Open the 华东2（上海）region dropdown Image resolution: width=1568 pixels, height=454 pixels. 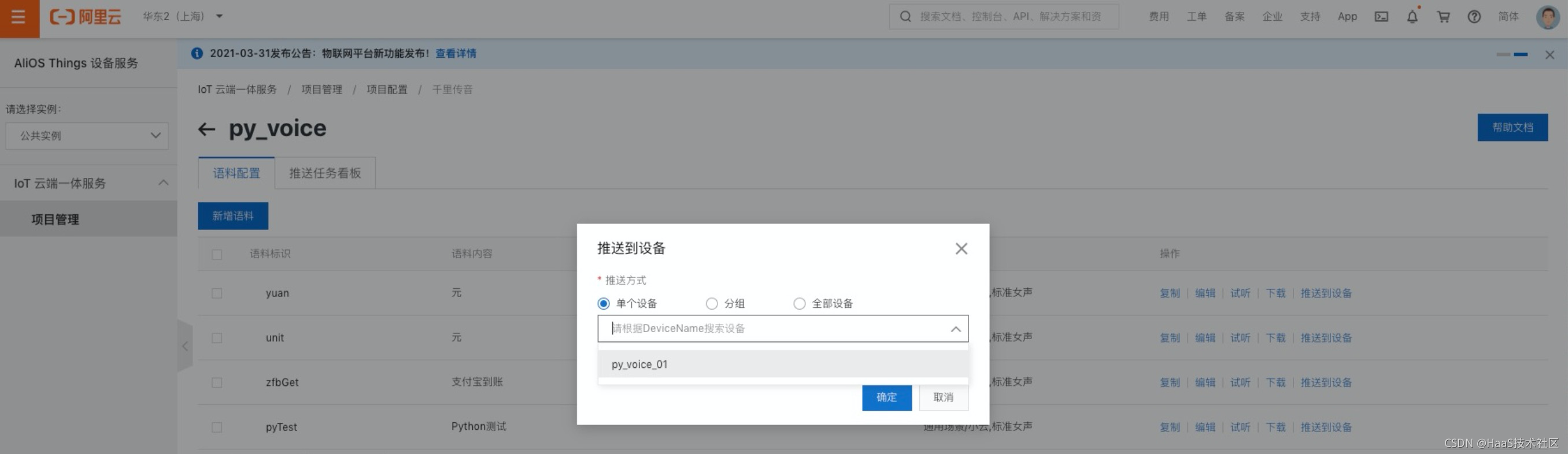tap(183, 16)
